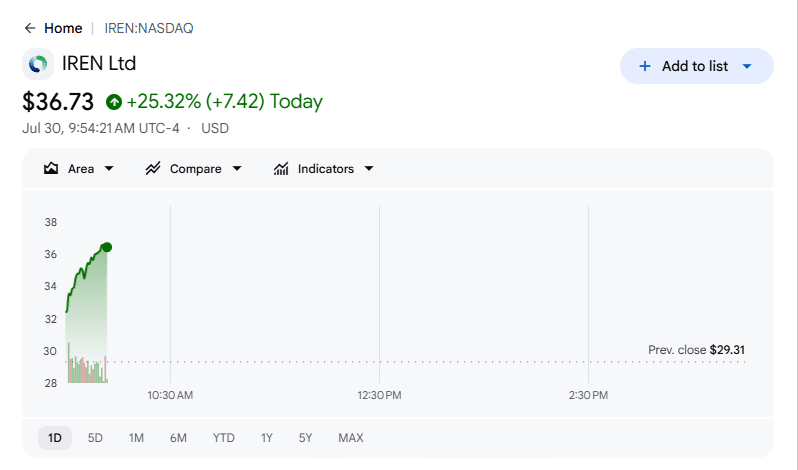Click the +25.32% (+7.42) Today text
Image resolution: width=798 pixels, height=470 pixels.
coord(224,101)
